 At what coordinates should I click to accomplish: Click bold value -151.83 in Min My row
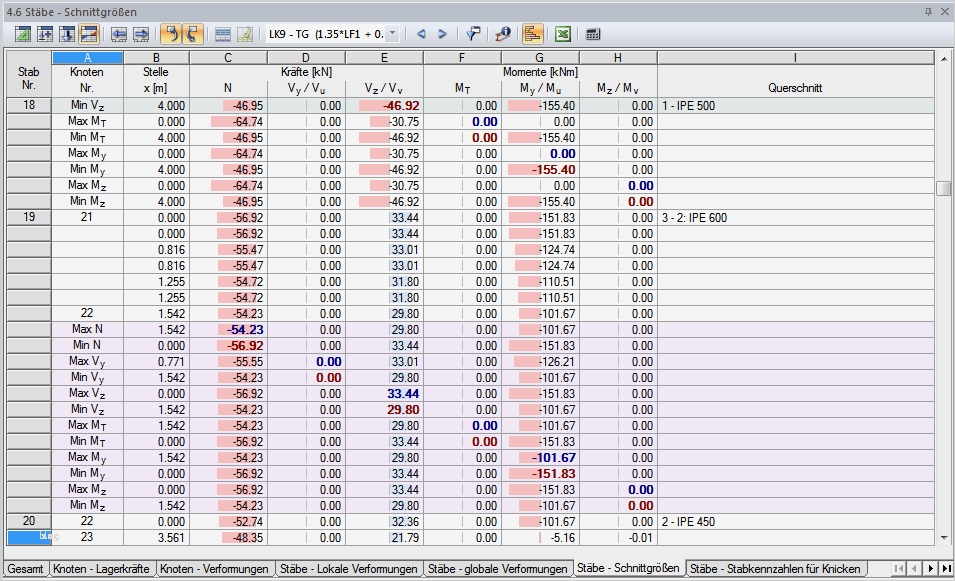coord(553,474)
